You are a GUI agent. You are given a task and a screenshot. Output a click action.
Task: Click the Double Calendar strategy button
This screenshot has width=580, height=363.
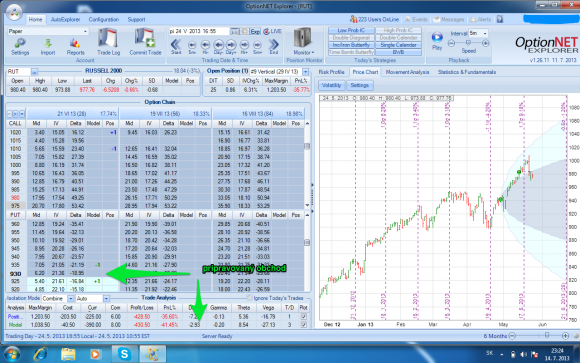point(398,38)
